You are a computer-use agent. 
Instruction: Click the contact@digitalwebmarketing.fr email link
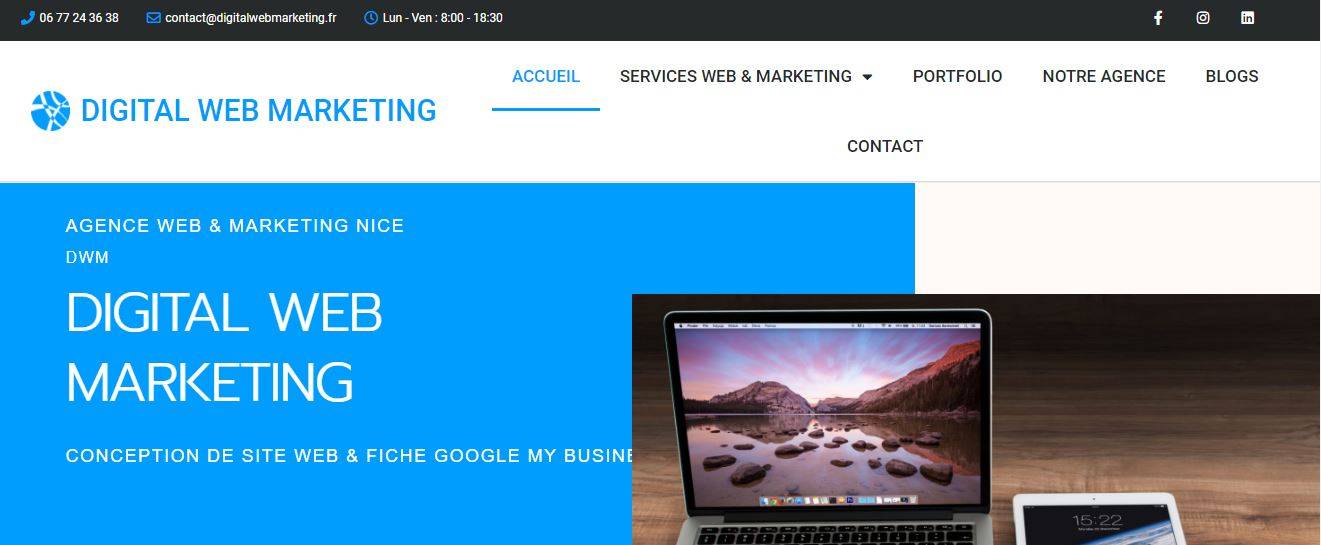[251, 18]
